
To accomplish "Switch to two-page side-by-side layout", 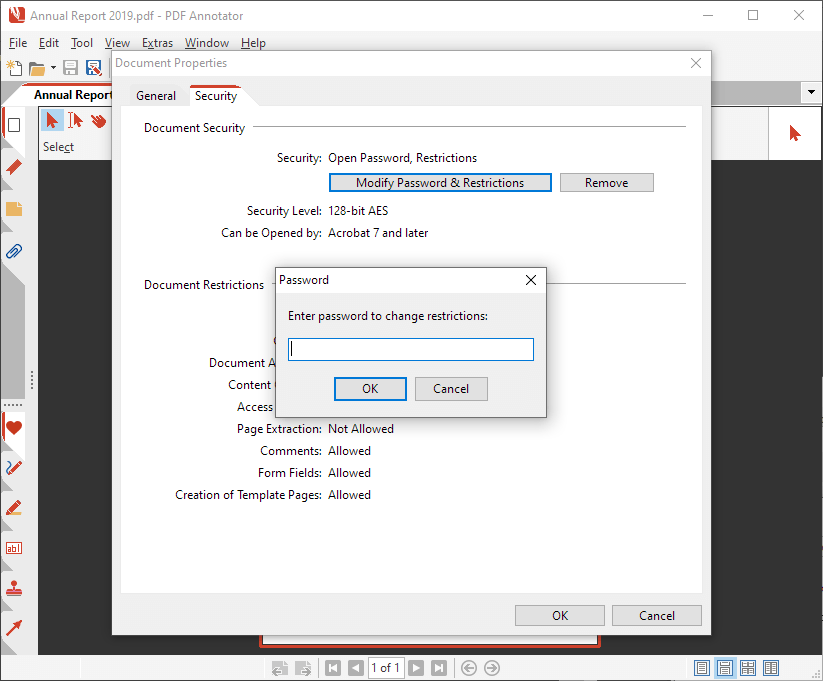I will pyautogui.click(x=770, y=668).
